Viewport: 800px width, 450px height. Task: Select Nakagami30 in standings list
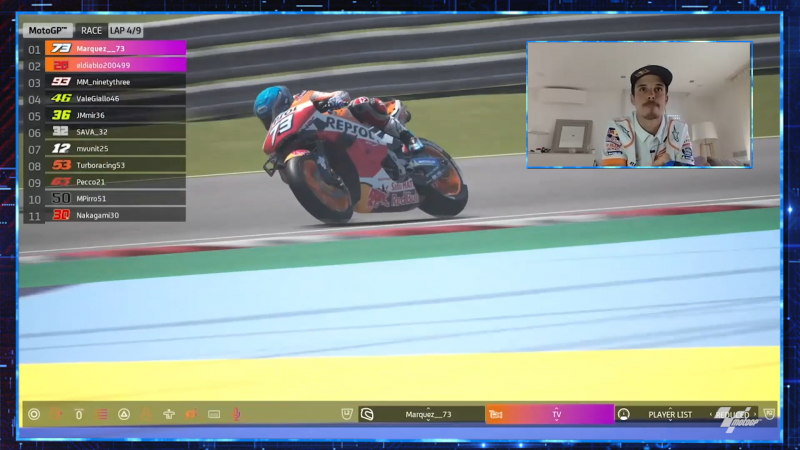(115, 215)
